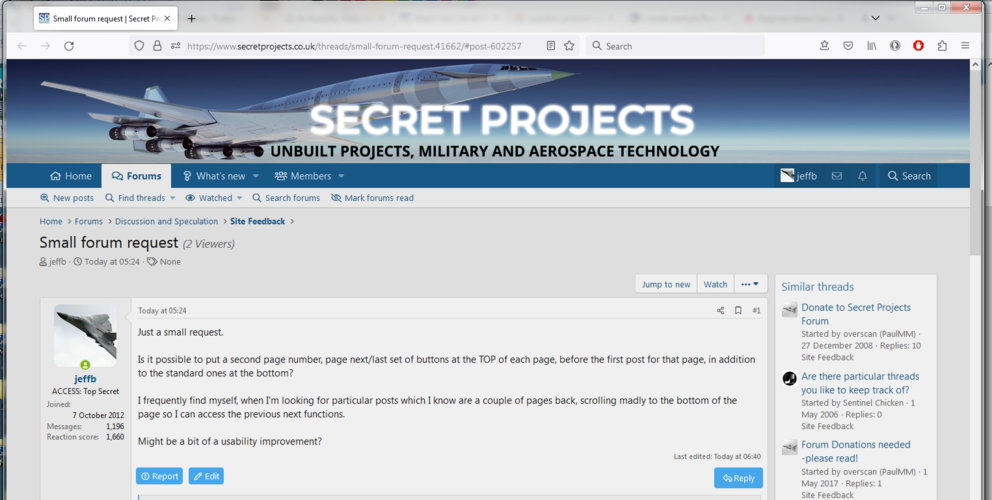992x500 pixels.
Task: Expand the What's new dropdown arrow
Action: pos(256,176)
